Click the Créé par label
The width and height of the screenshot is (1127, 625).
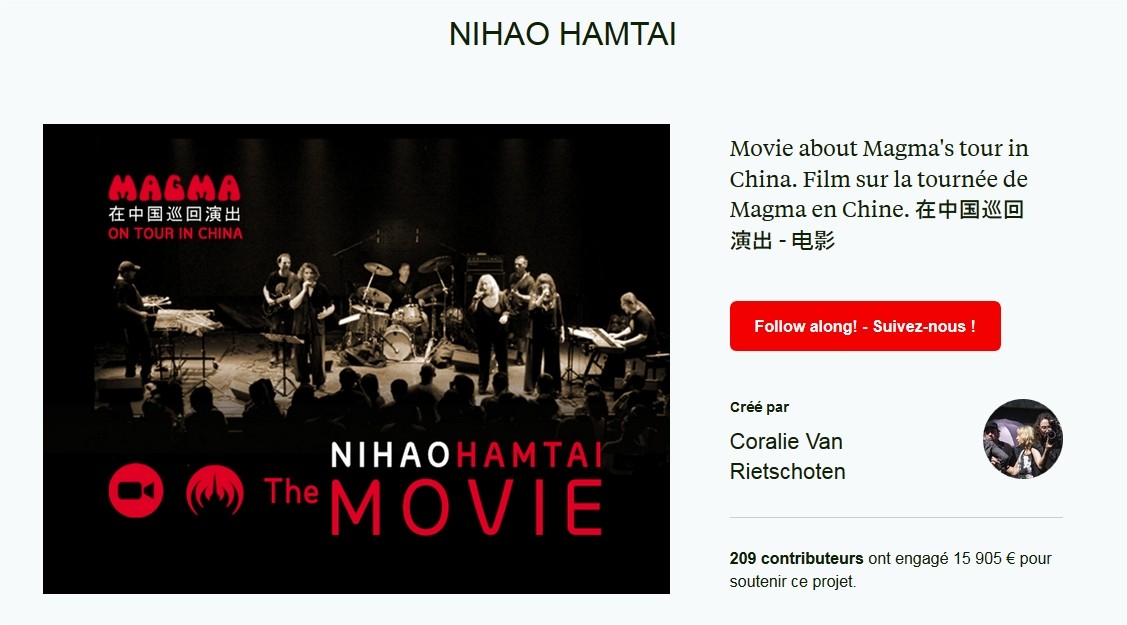(x=759, y=407)
